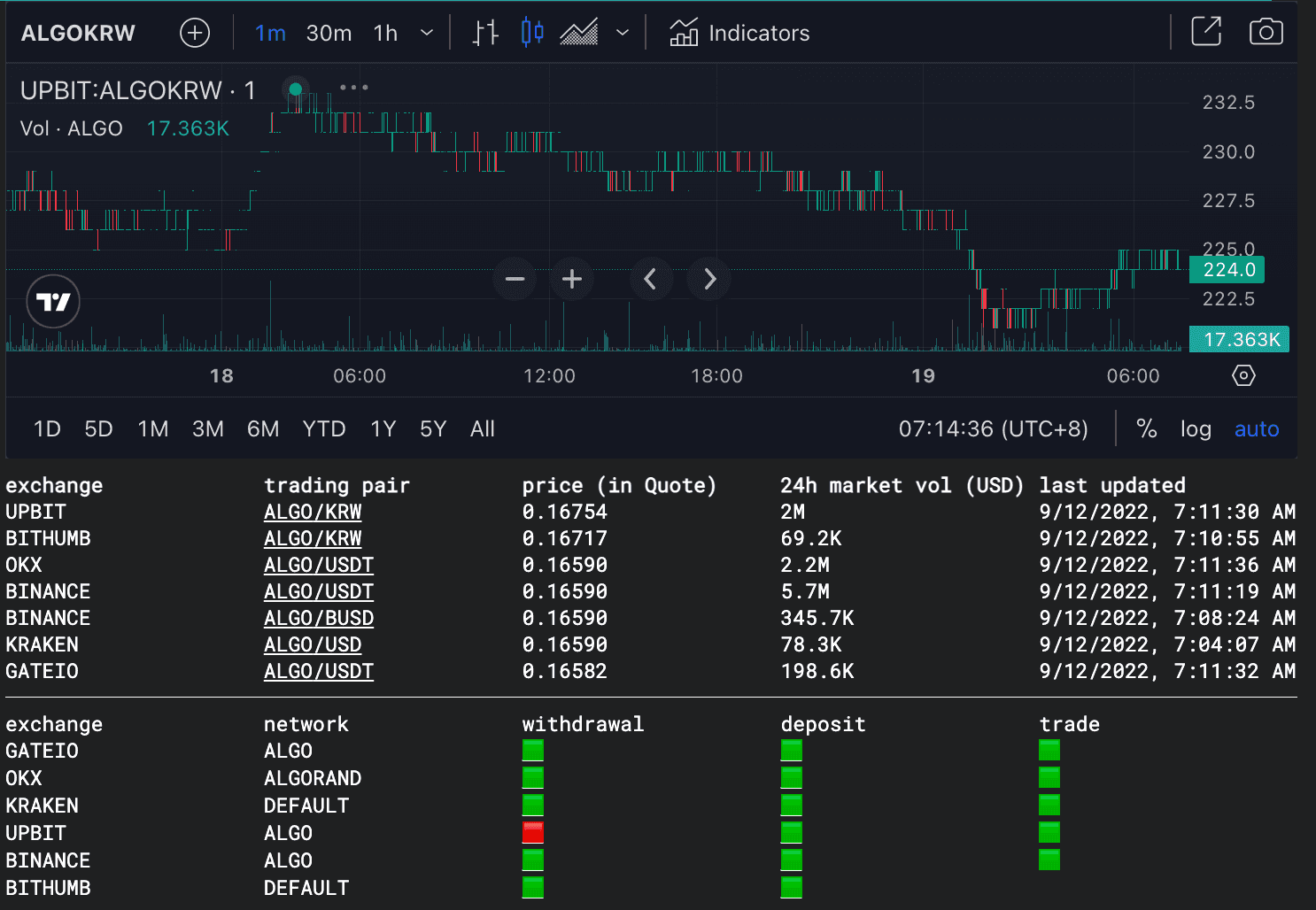Open chart settings hexagon icon
Screen dimensions: 1316x910
(1243, 375)
